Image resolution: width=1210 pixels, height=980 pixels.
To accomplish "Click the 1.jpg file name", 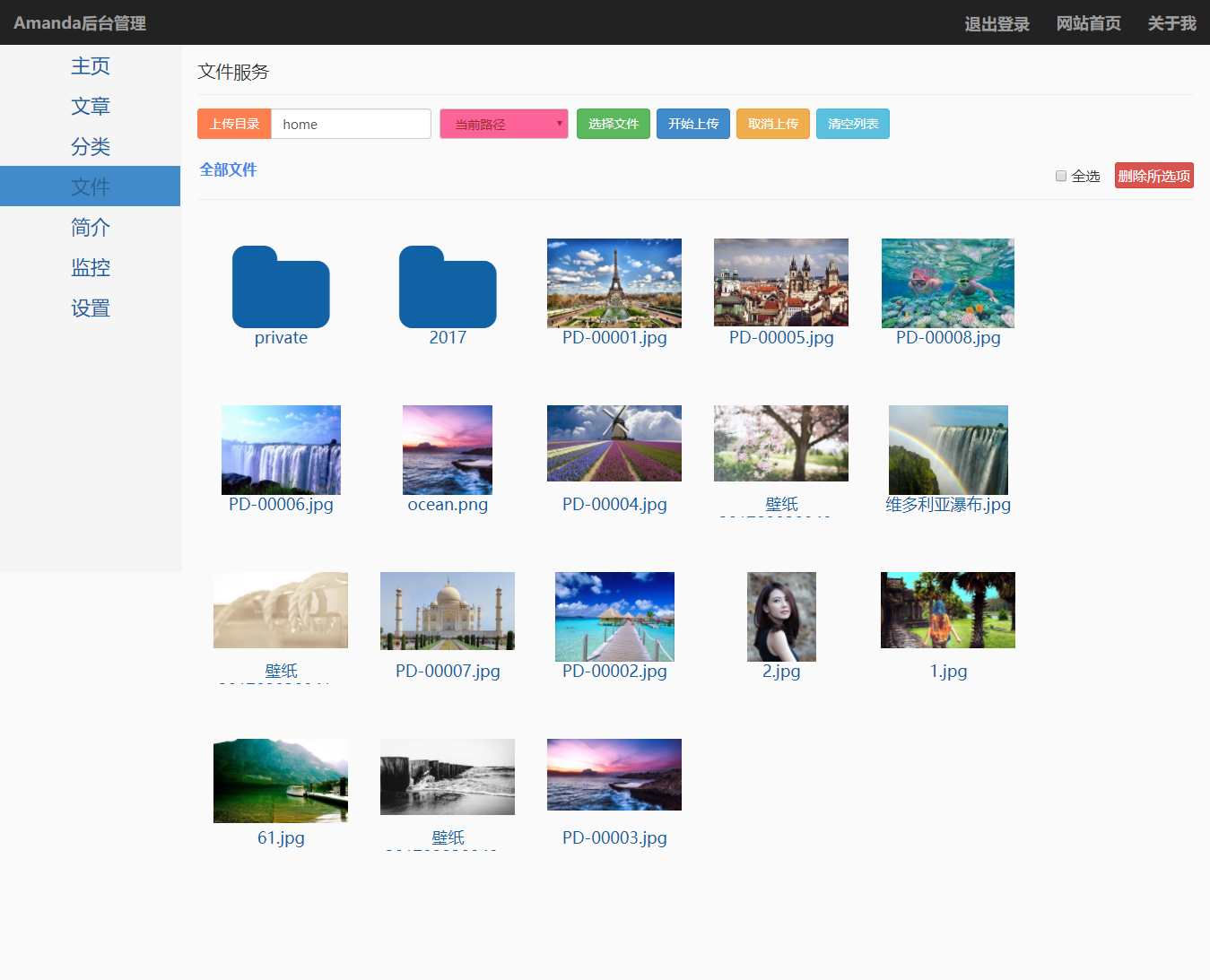I will (x=948, y=672).
